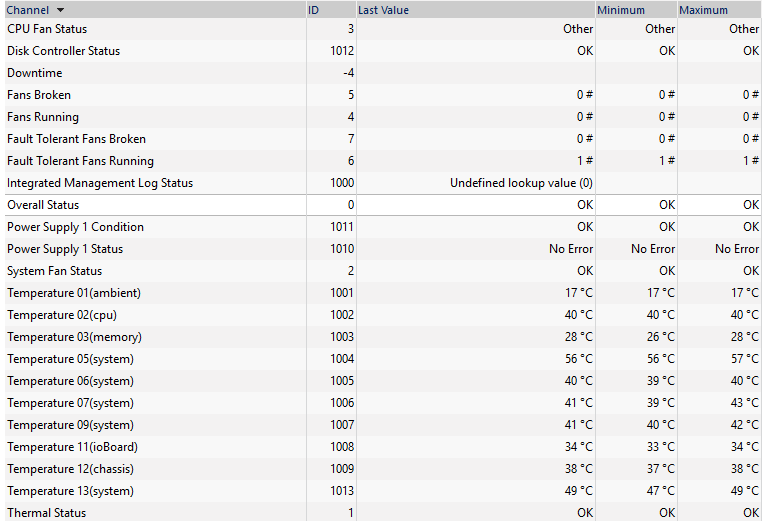762x521 pixels.
Task: Select the Power Supply 1 Status channel
Action: pos(383,249)
